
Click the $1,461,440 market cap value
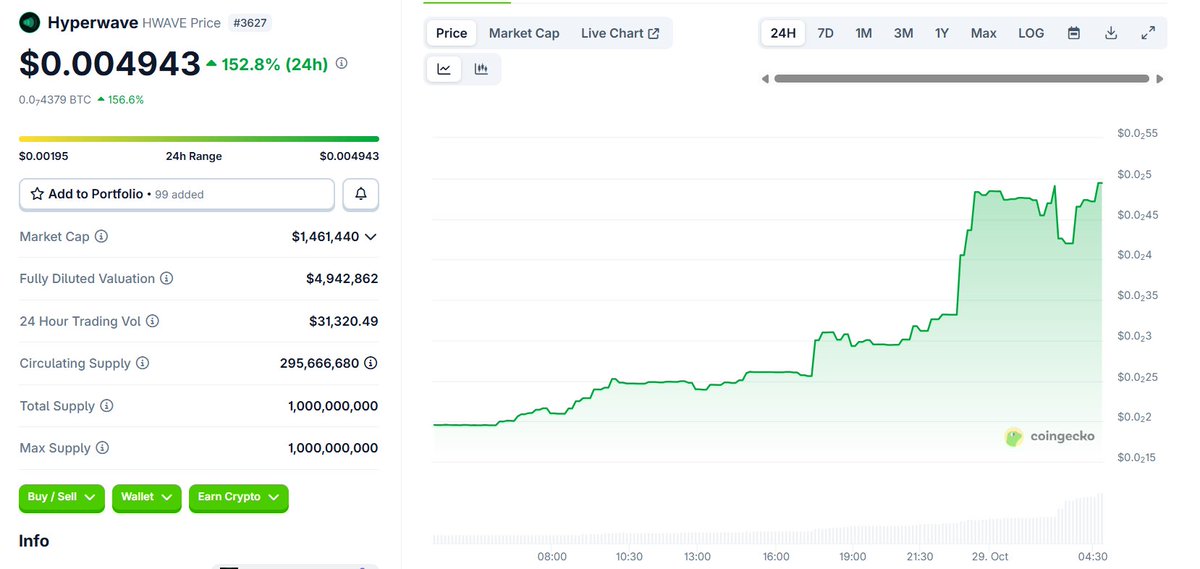click(325, 237)
